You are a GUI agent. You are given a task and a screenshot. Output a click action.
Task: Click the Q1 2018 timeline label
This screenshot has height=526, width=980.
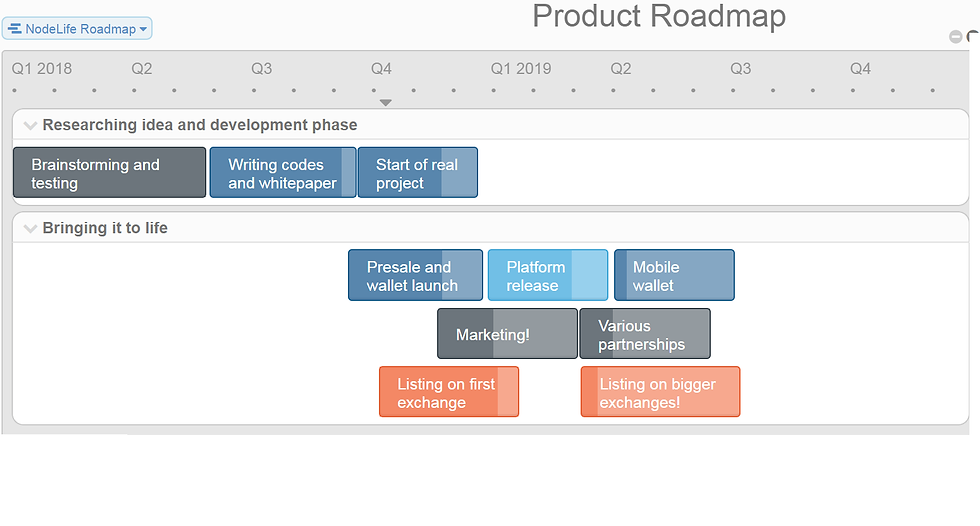click(42, 69)
